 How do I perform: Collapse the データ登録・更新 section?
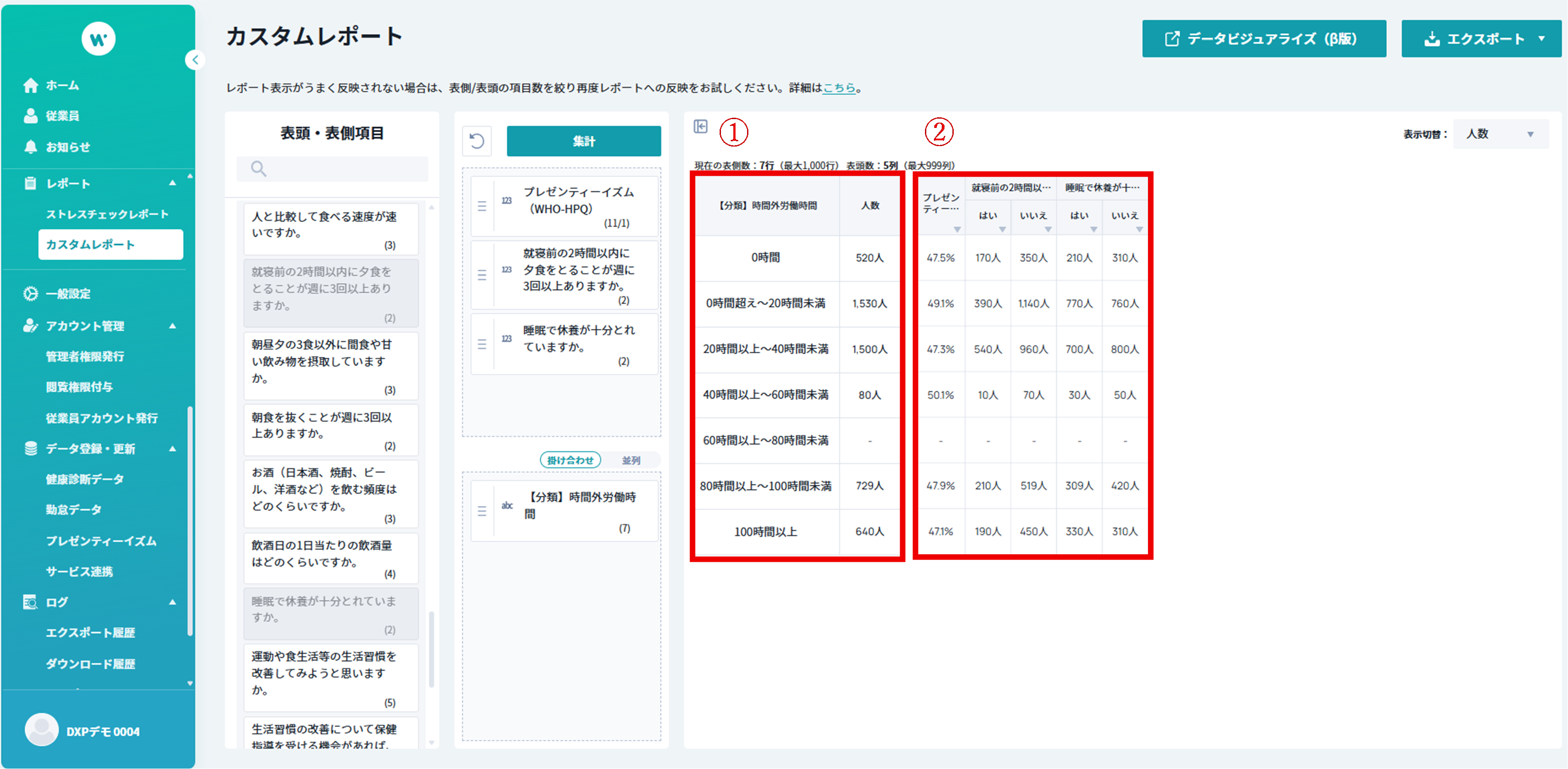172,449
